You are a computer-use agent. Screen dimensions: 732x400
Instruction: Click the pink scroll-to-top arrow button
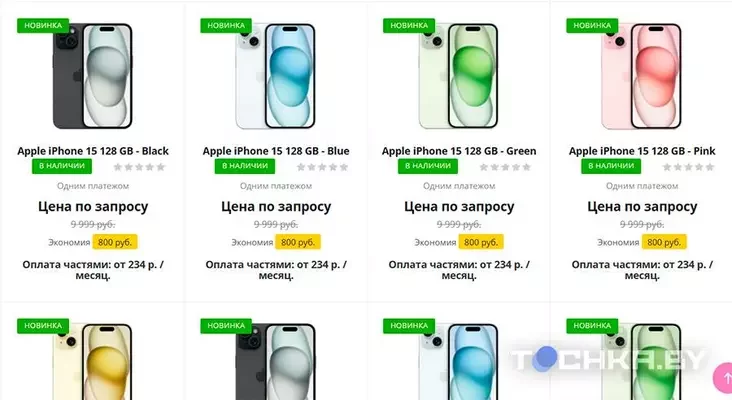point(723,377)
